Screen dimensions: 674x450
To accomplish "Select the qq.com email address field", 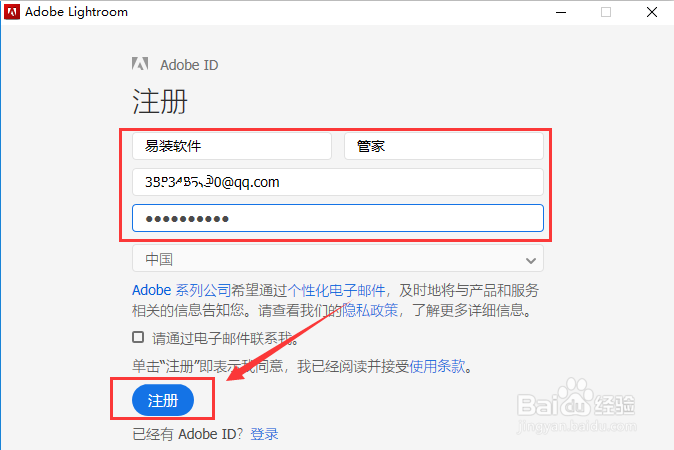I will tap(338, 182).
